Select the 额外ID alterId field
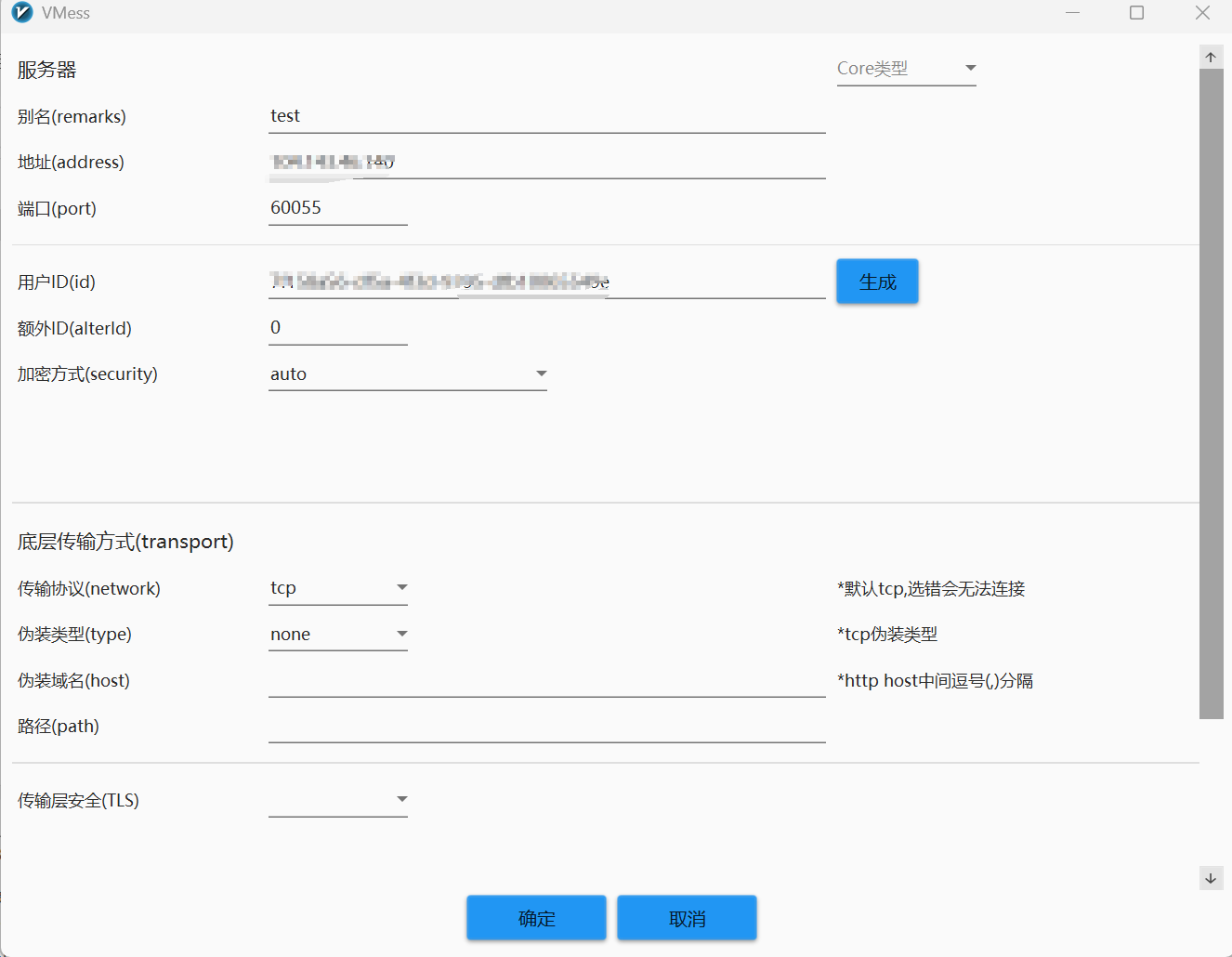The image size is (1232, 957). tap(338, 328)
